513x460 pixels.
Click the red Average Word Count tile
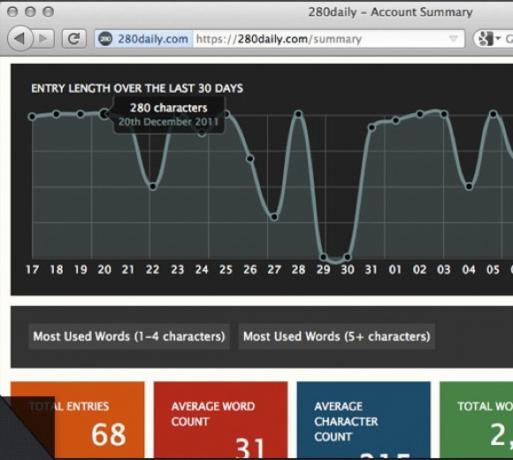pyautogui.click(x=221, y=420)
